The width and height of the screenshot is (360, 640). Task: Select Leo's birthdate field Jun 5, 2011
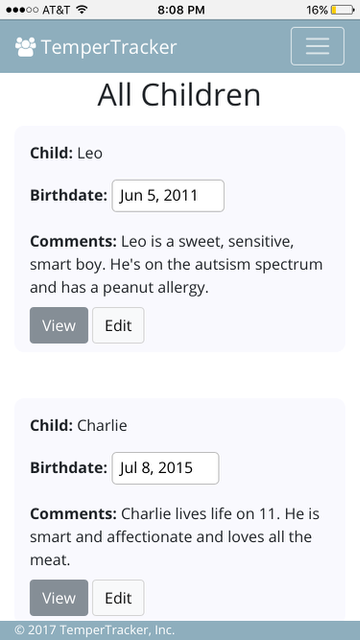[x=168, y=196]
